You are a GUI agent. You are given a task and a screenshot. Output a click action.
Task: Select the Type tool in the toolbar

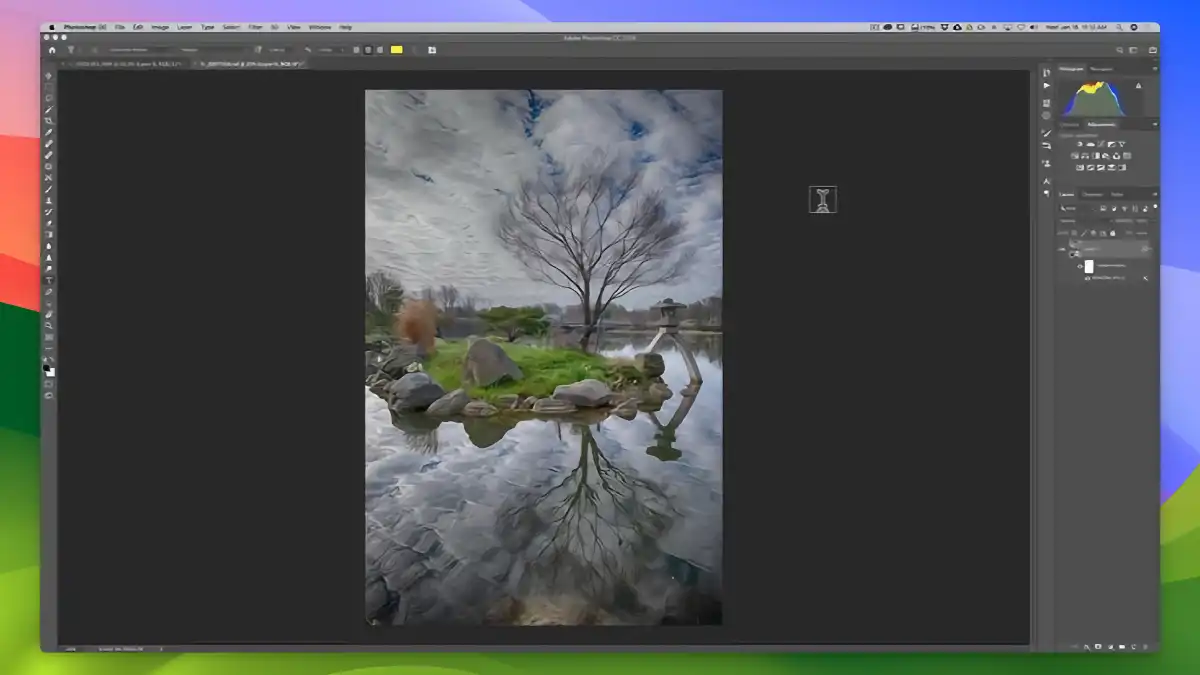point(48,281)
